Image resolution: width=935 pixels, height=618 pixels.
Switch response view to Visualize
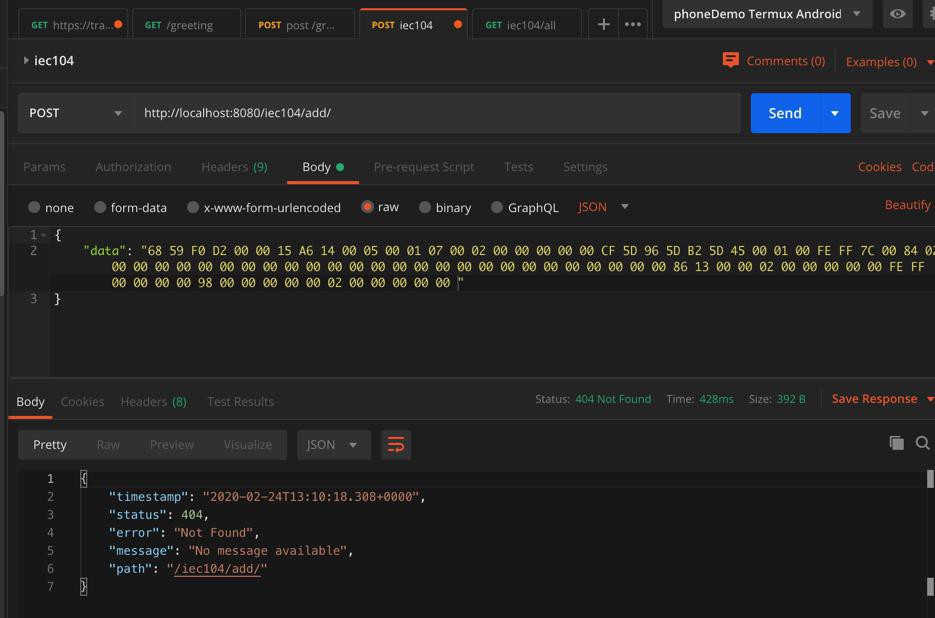247,445
